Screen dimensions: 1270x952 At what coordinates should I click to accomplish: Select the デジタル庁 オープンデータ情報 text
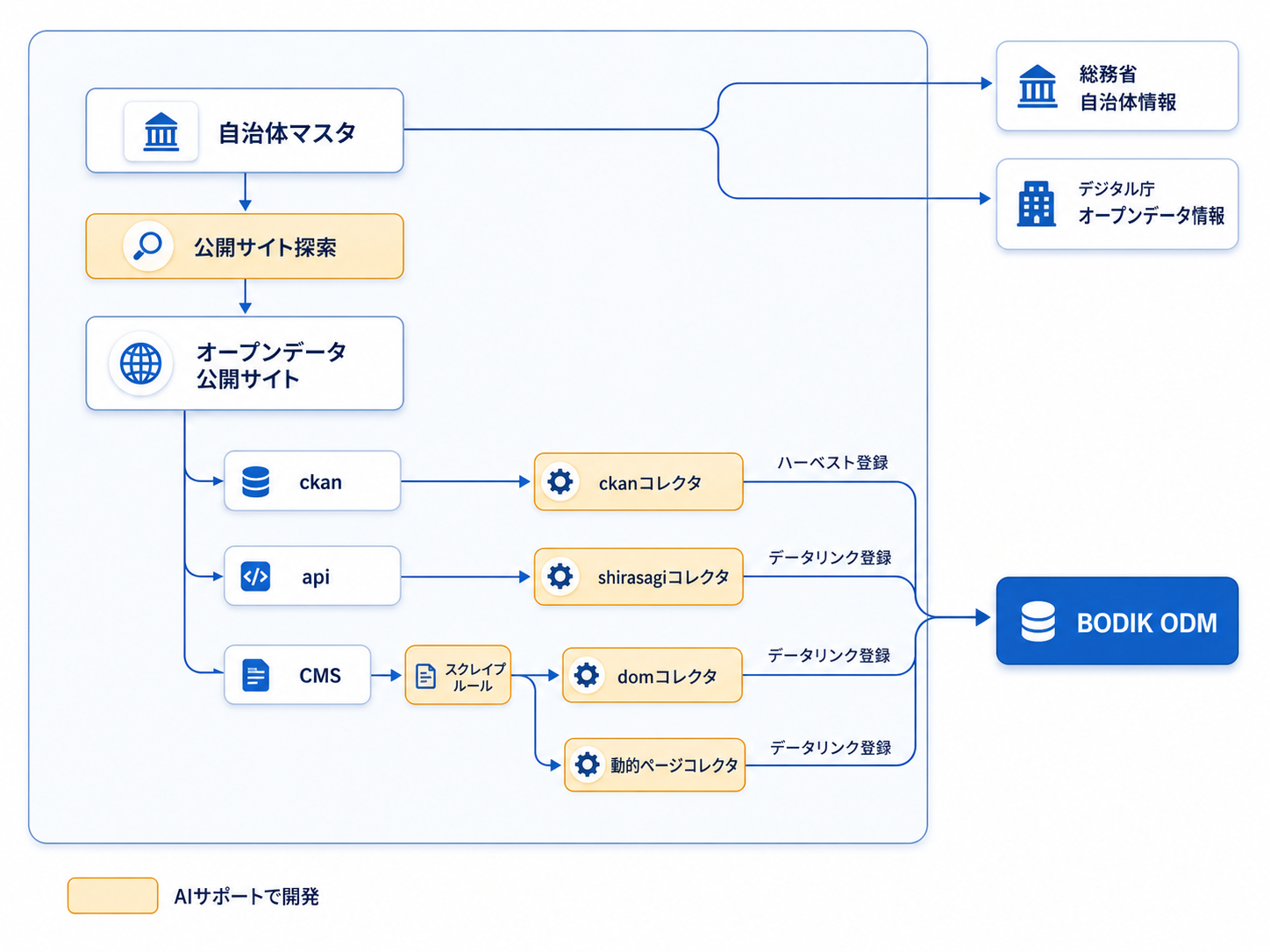point(1151,202)
